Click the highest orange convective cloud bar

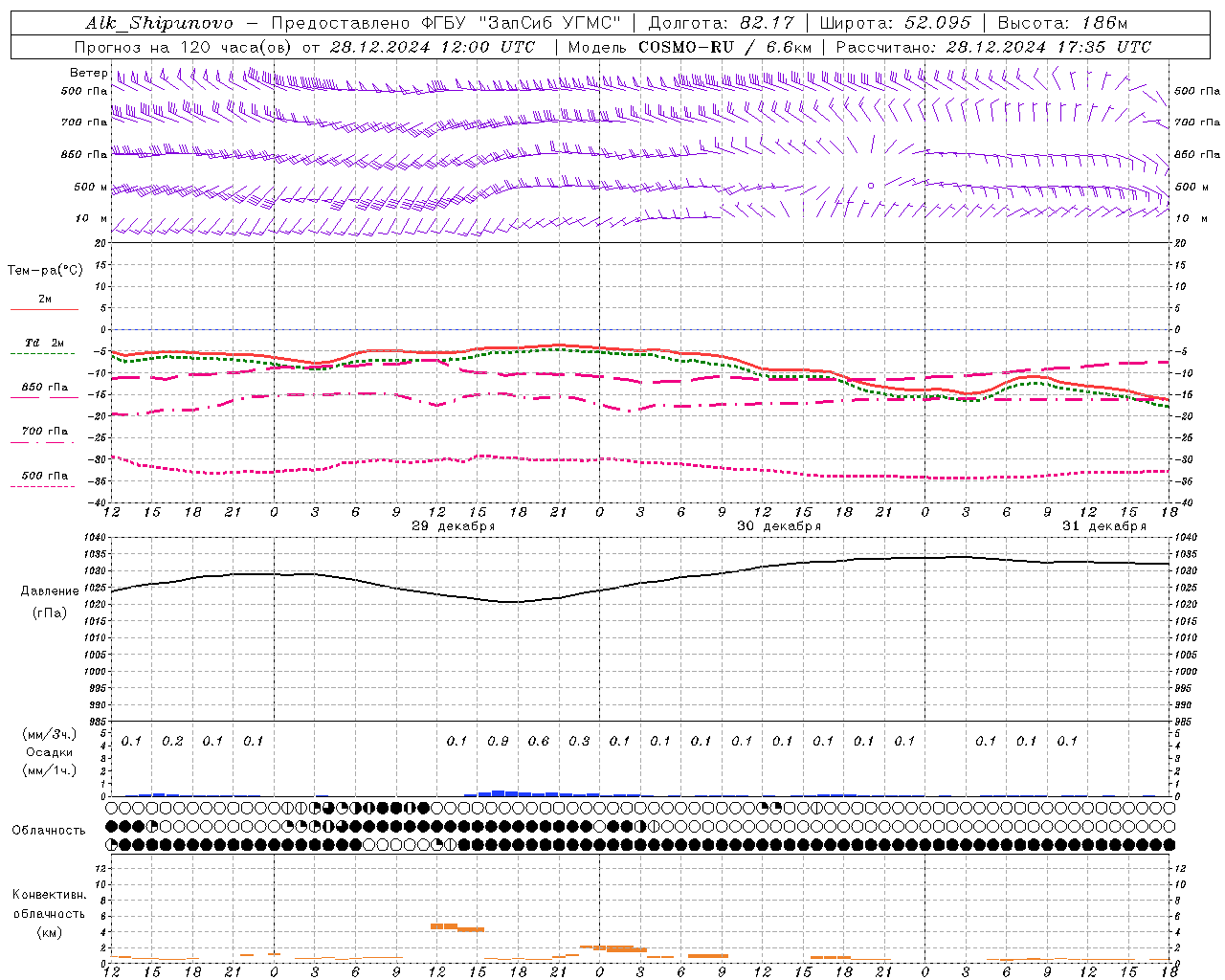tap(443, 925)
